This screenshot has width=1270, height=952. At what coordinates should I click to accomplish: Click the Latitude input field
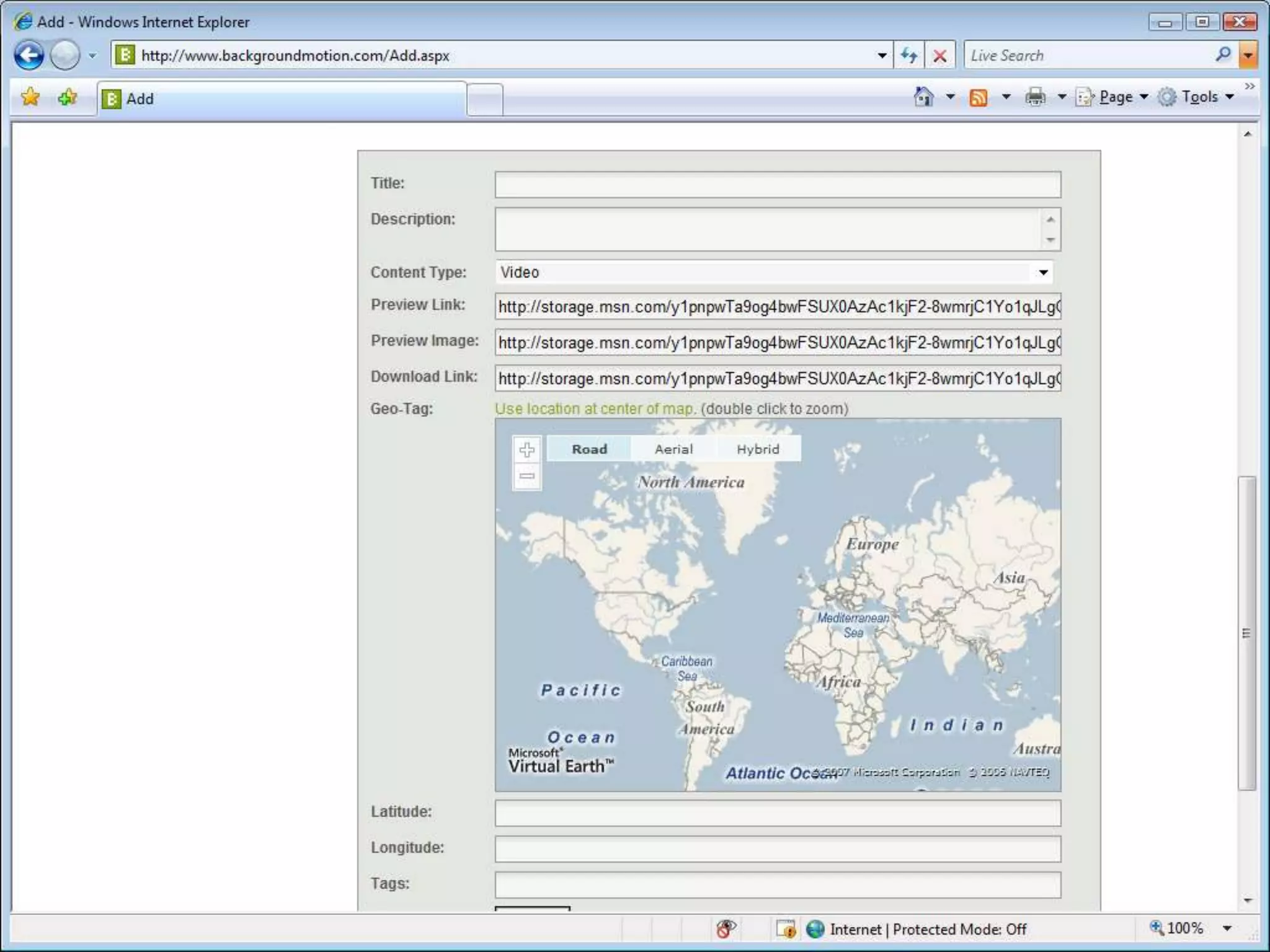[778, 813]
